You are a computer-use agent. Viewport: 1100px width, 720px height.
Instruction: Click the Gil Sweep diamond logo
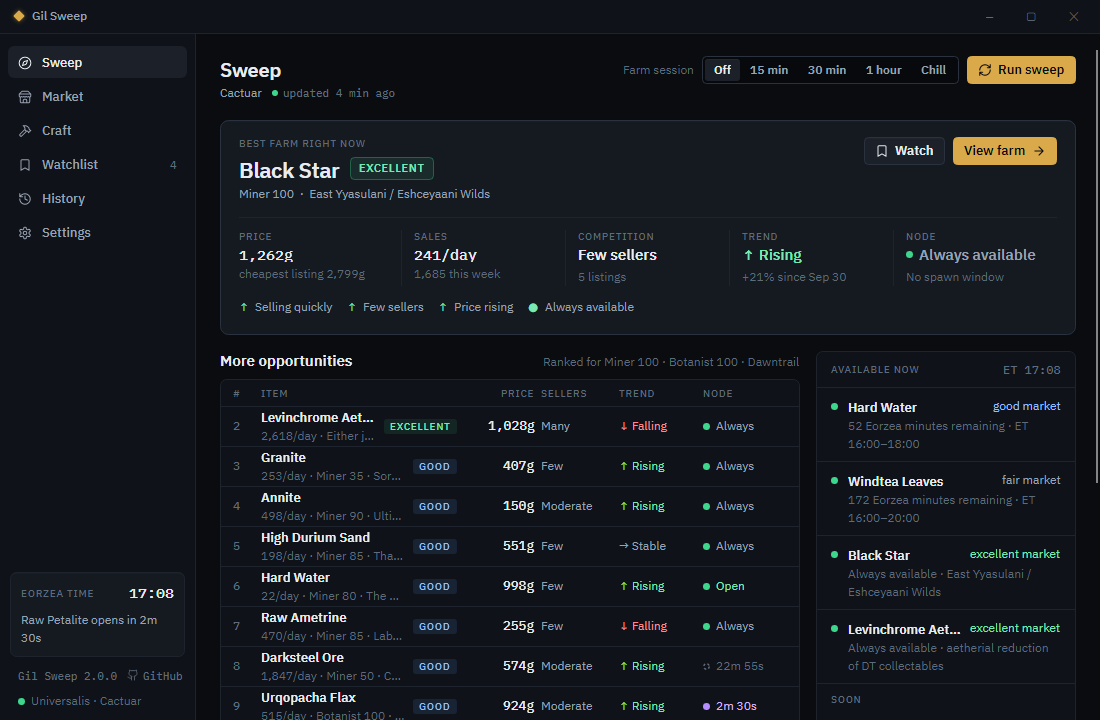click(x=19, y=15)
